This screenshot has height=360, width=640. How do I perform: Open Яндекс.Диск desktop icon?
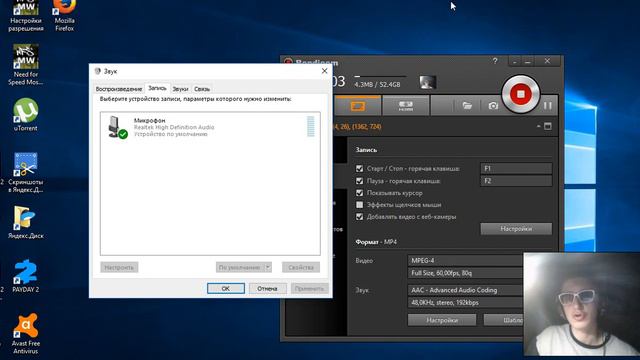pos(25,222)
